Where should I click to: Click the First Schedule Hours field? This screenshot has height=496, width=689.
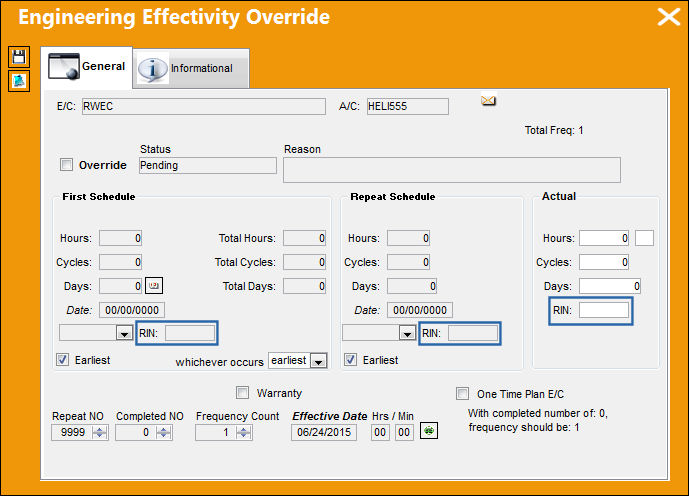coord(120,238)
